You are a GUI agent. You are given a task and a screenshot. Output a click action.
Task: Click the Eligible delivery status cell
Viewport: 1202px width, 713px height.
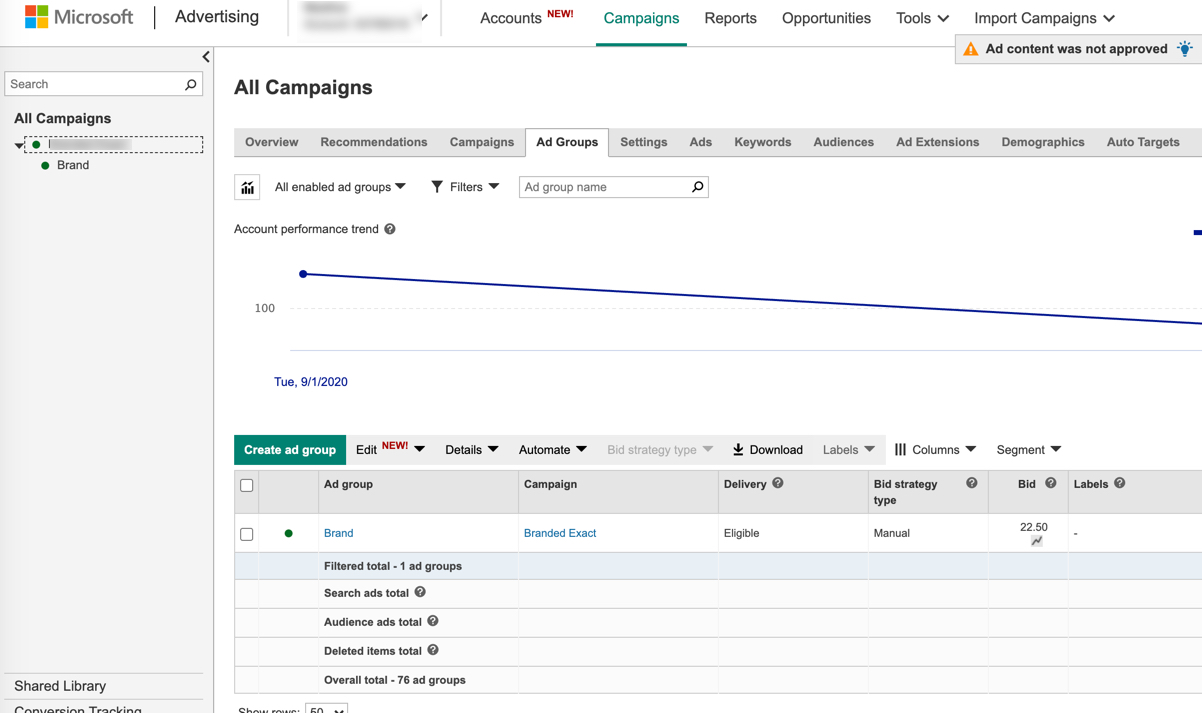click(741, 533)
